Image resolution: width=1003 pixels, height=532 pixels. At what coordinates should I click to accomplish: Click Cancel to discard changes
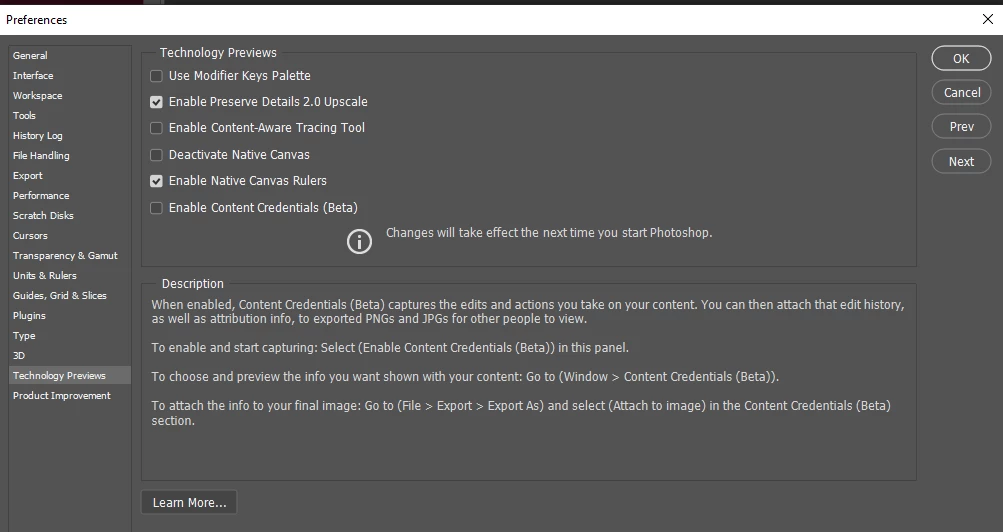click(961, 93)
